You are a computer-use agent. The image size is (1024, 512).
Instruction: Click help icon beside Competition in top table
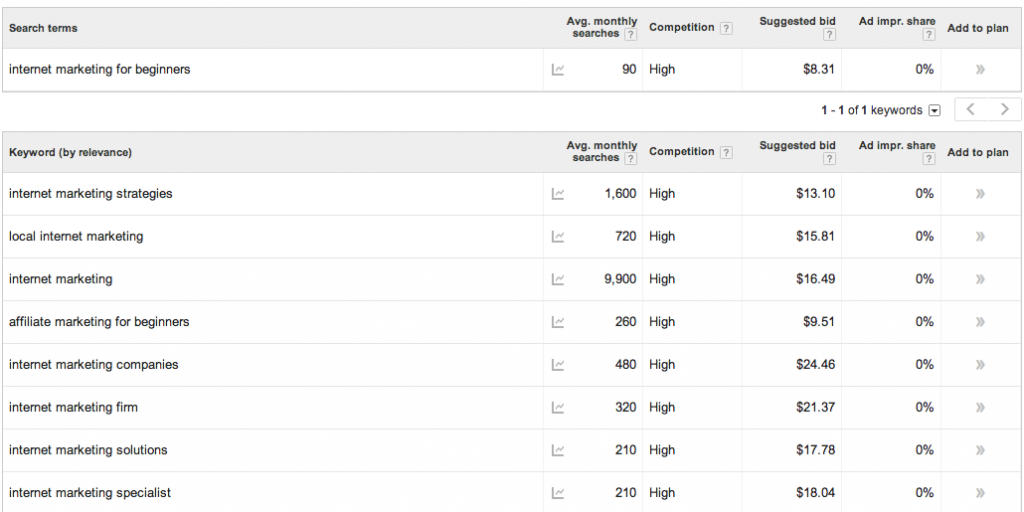click(x=726, y=28)
